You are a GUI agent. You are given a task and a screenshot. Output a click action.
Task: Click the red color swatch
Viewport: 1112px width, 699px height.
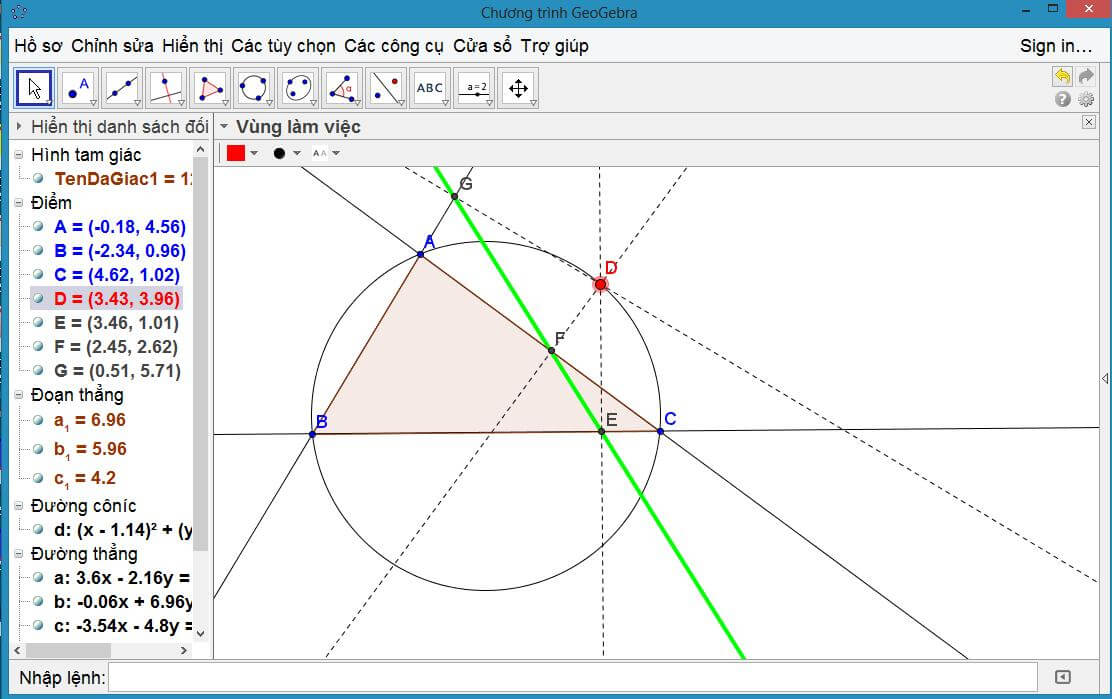click(235, 153)
